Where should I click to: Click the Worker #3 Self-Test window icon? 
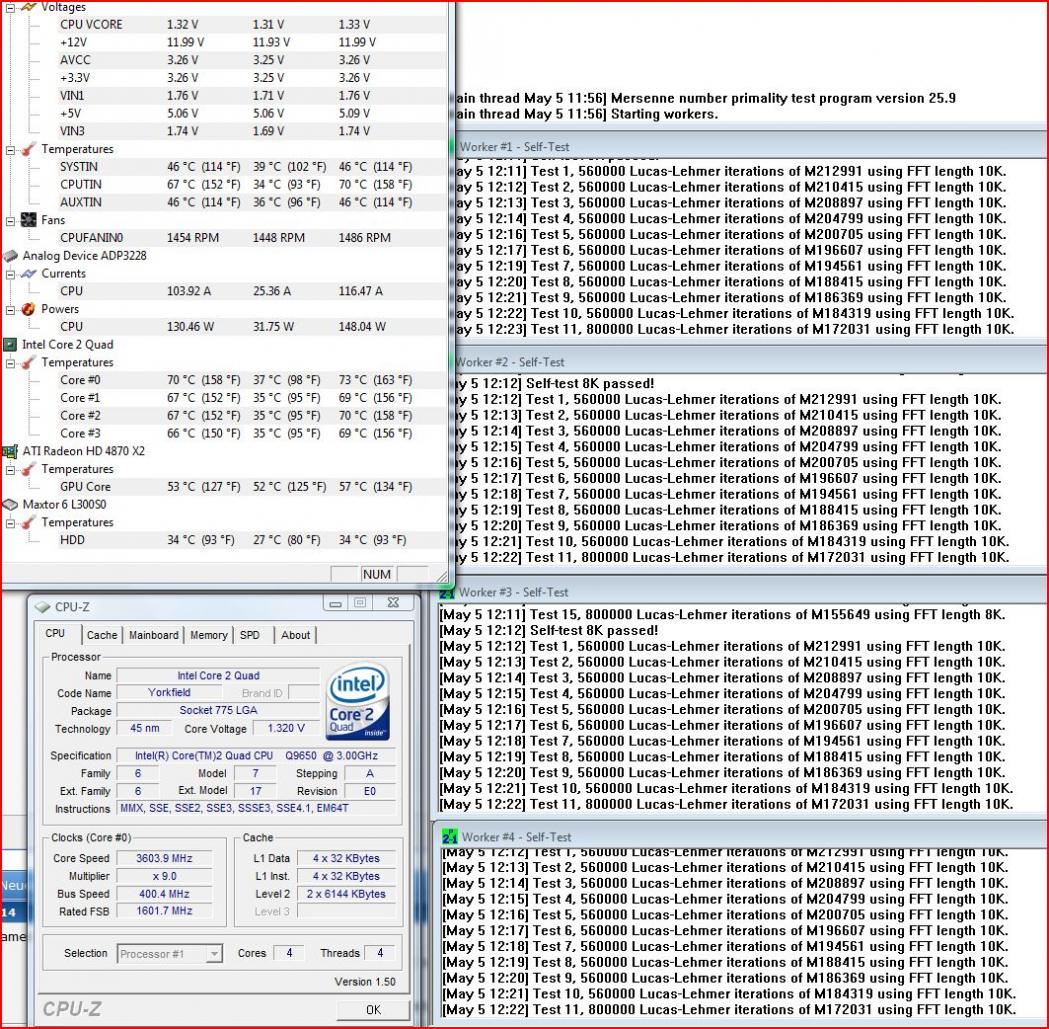pyautogui.click(x=447, y=592)
